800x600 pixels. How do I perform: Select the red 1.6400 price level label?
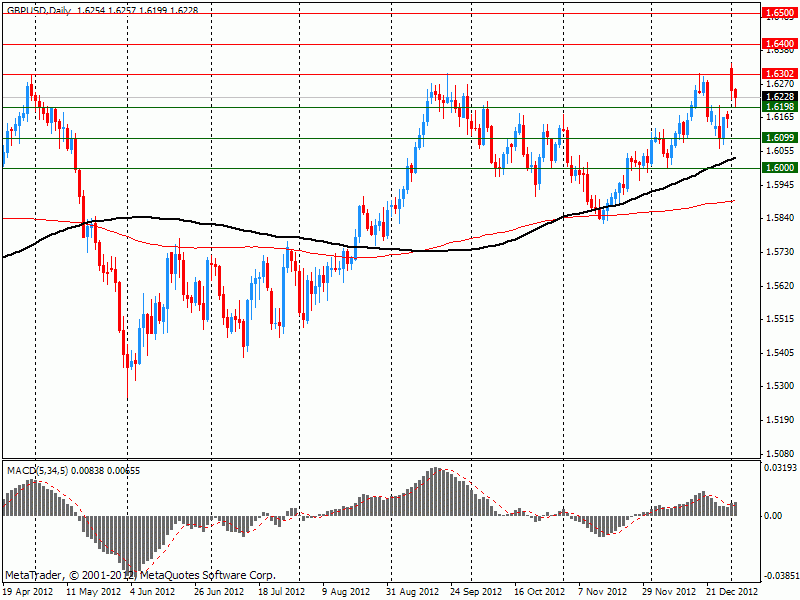coord(779,44)
